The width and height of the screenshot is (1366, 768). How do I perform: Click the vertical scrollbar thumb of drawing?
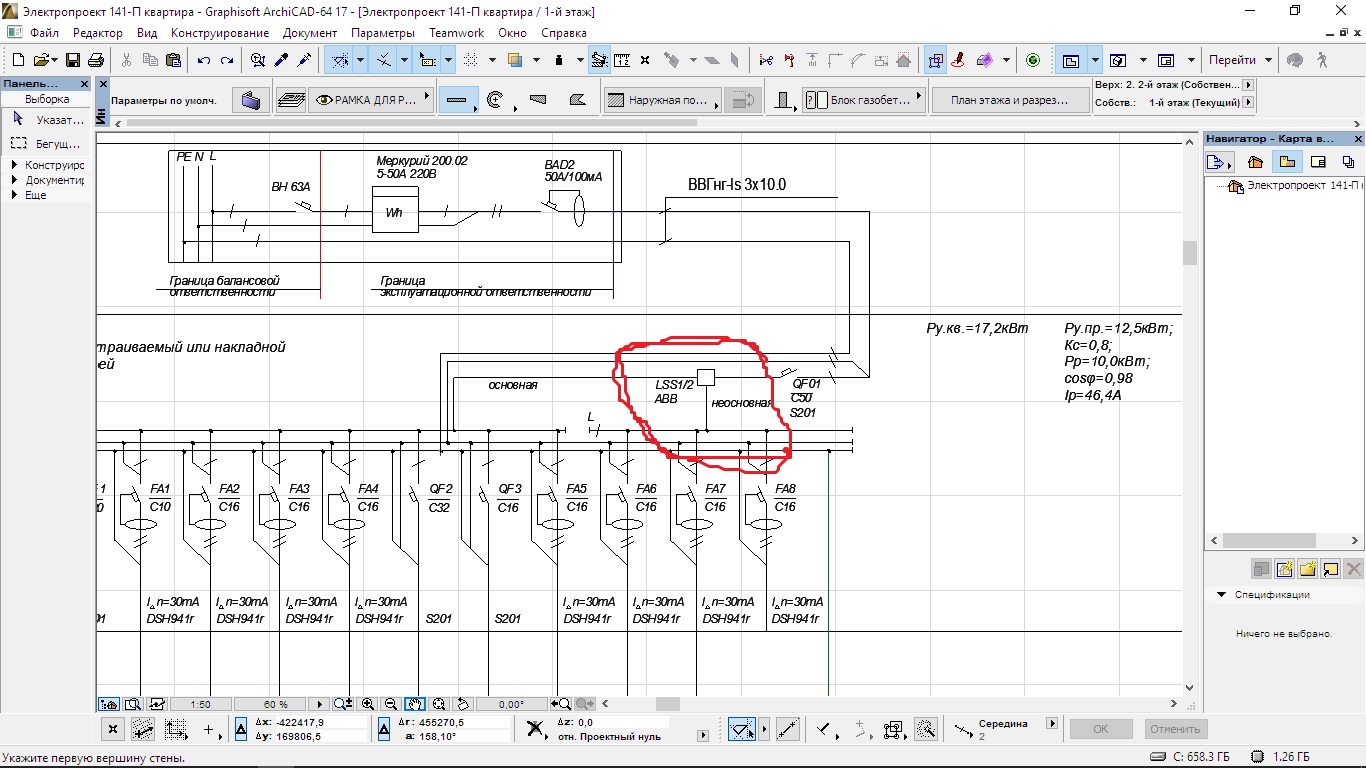(x=1189, y=253)
